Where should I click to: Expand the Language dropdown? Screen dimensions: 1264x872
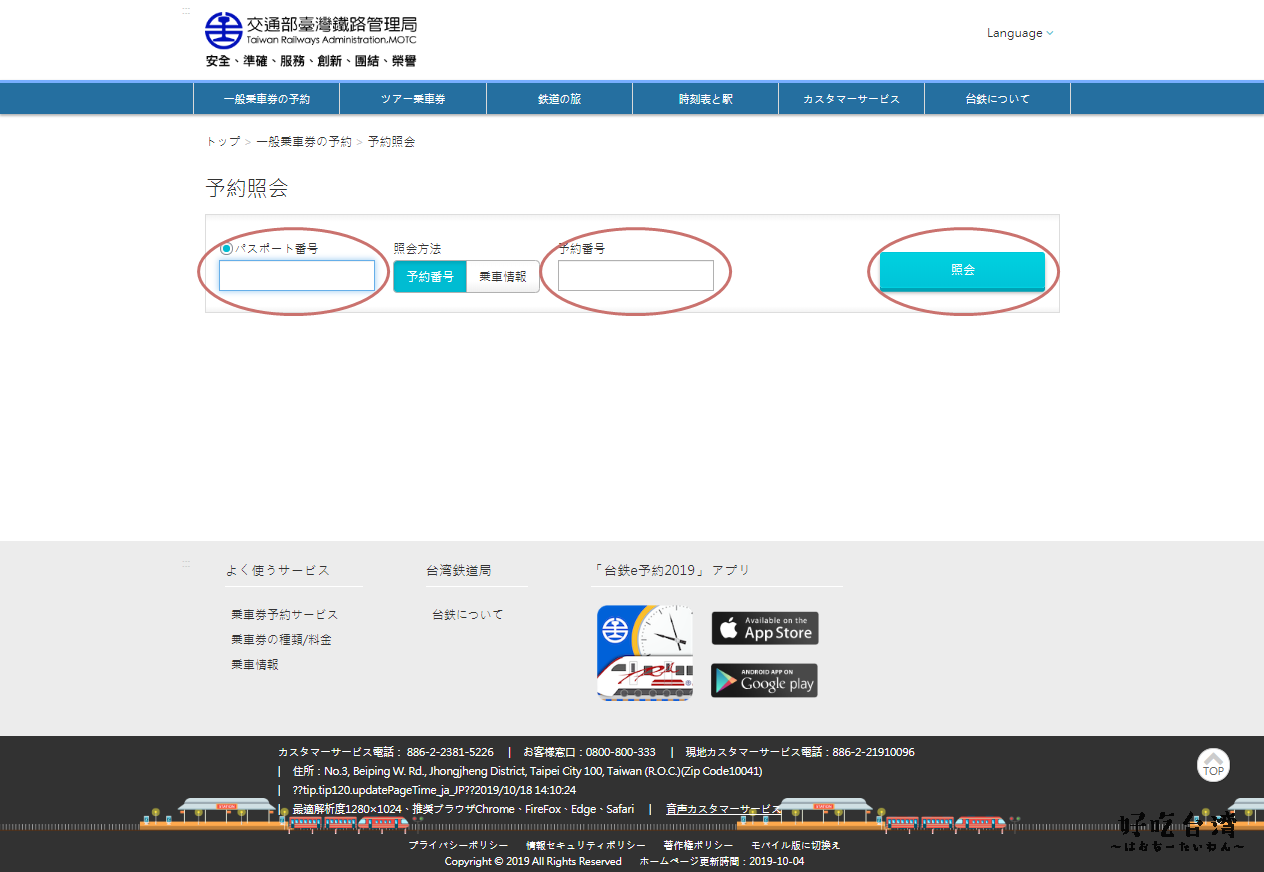coord(1020,33)
